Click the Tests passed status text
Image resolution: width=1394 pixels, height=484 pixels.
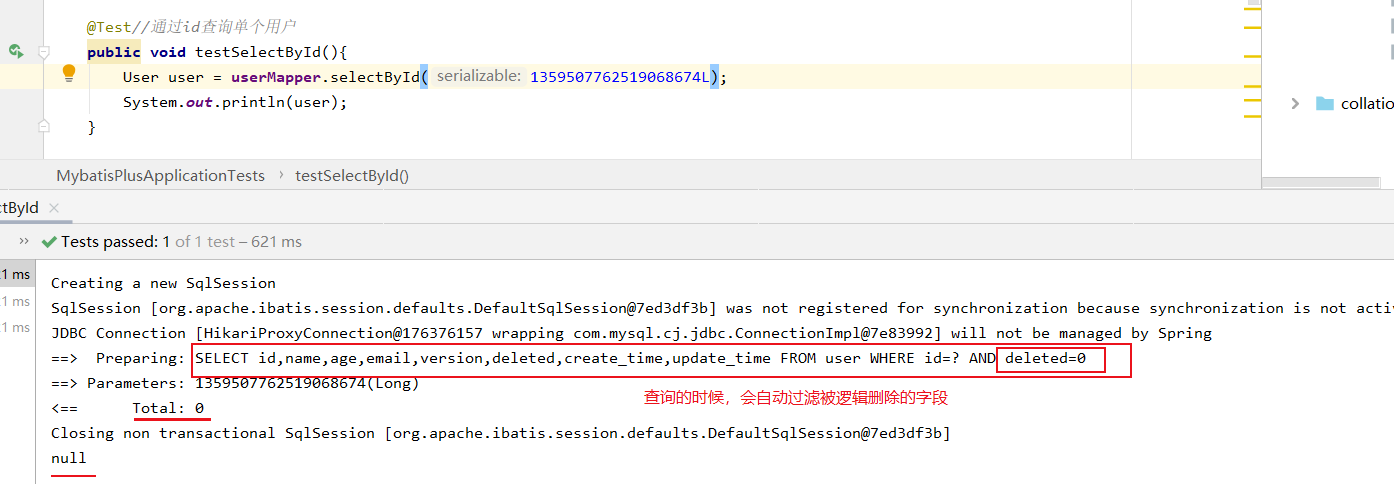tap(109, 242)
